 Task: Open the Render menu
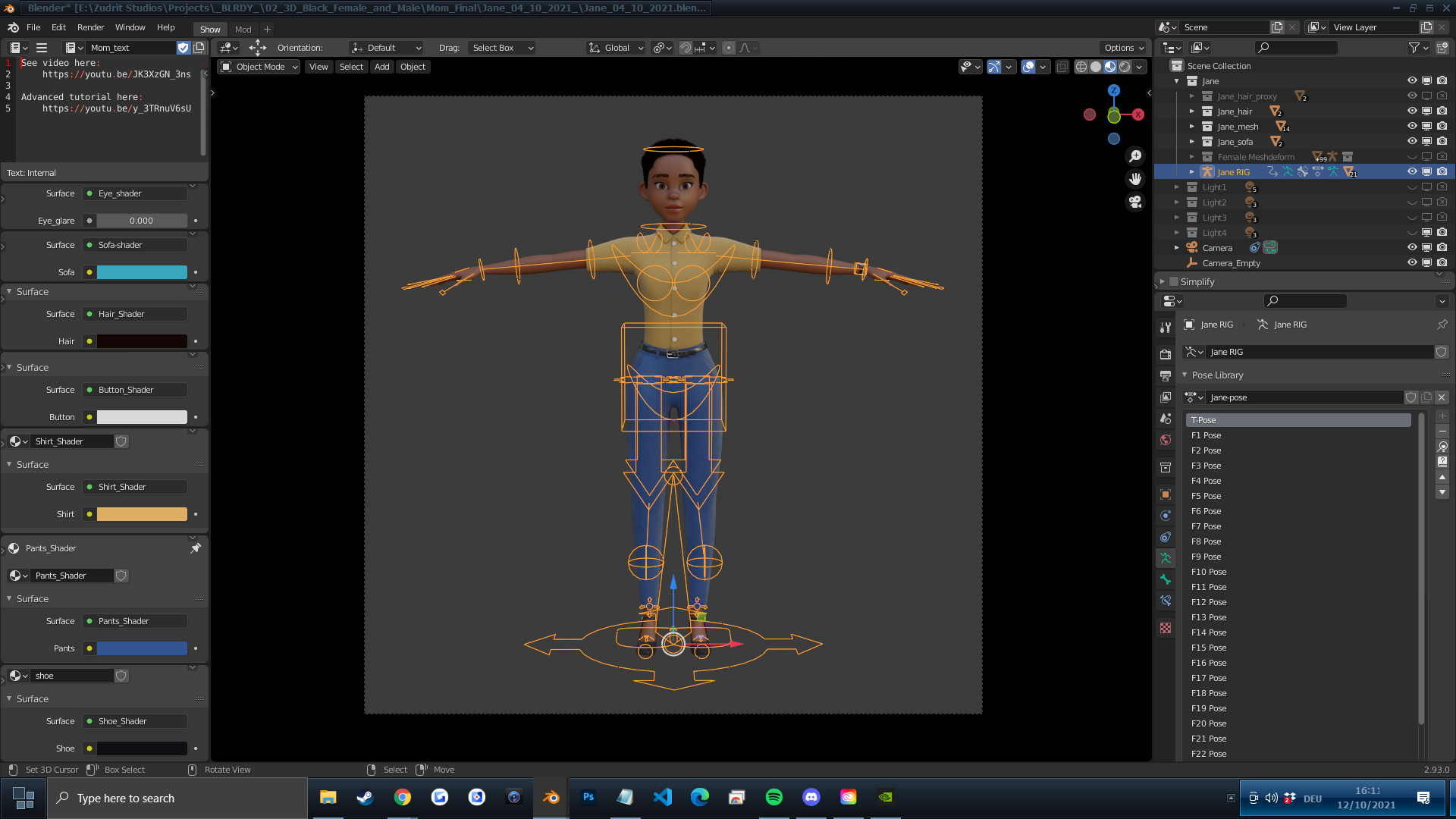(90, 27)
